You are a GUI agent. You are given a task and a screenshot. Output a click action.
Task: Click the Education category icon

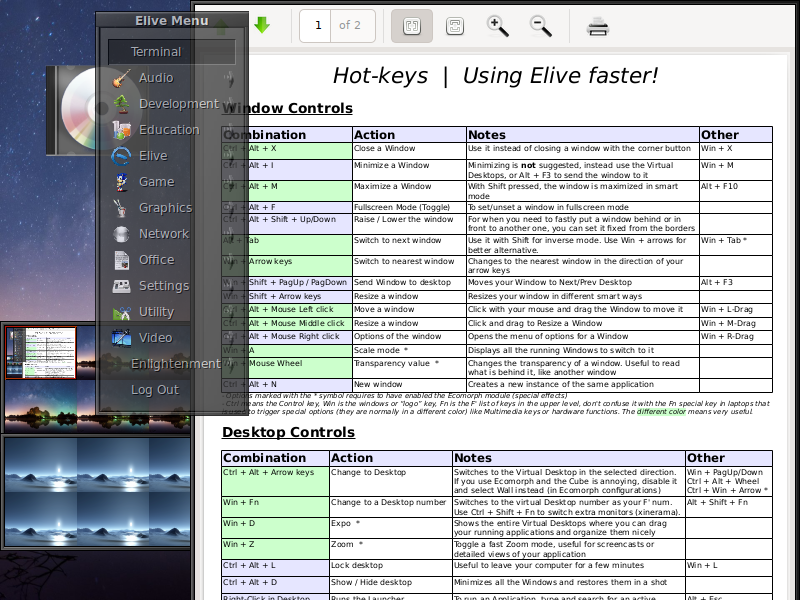tap(121, 130)
